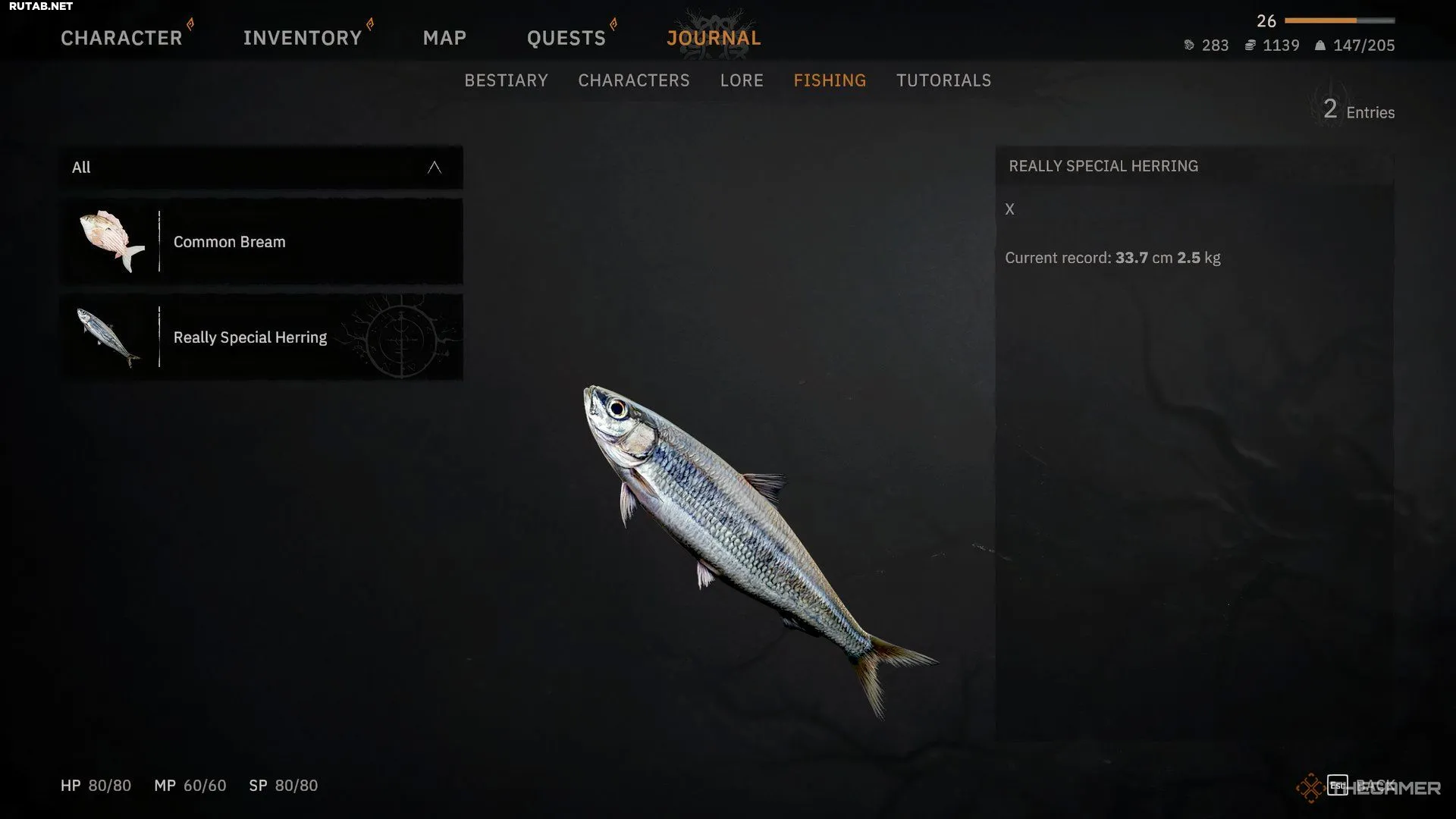The width and height of the screenshot is (1456, 819).
Task: Open the Map menu
Action: point(444,38)
